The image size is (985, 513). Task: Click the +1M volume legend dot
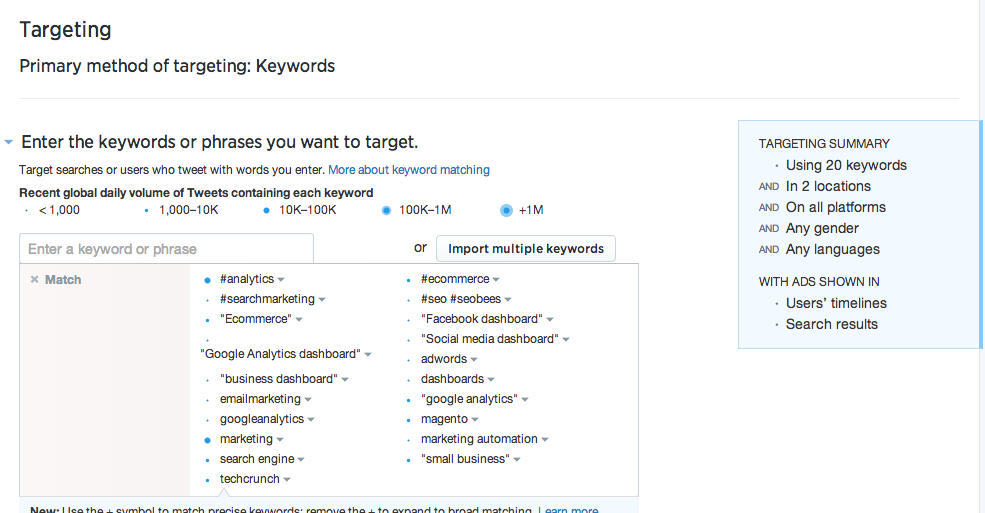point(506,210)
